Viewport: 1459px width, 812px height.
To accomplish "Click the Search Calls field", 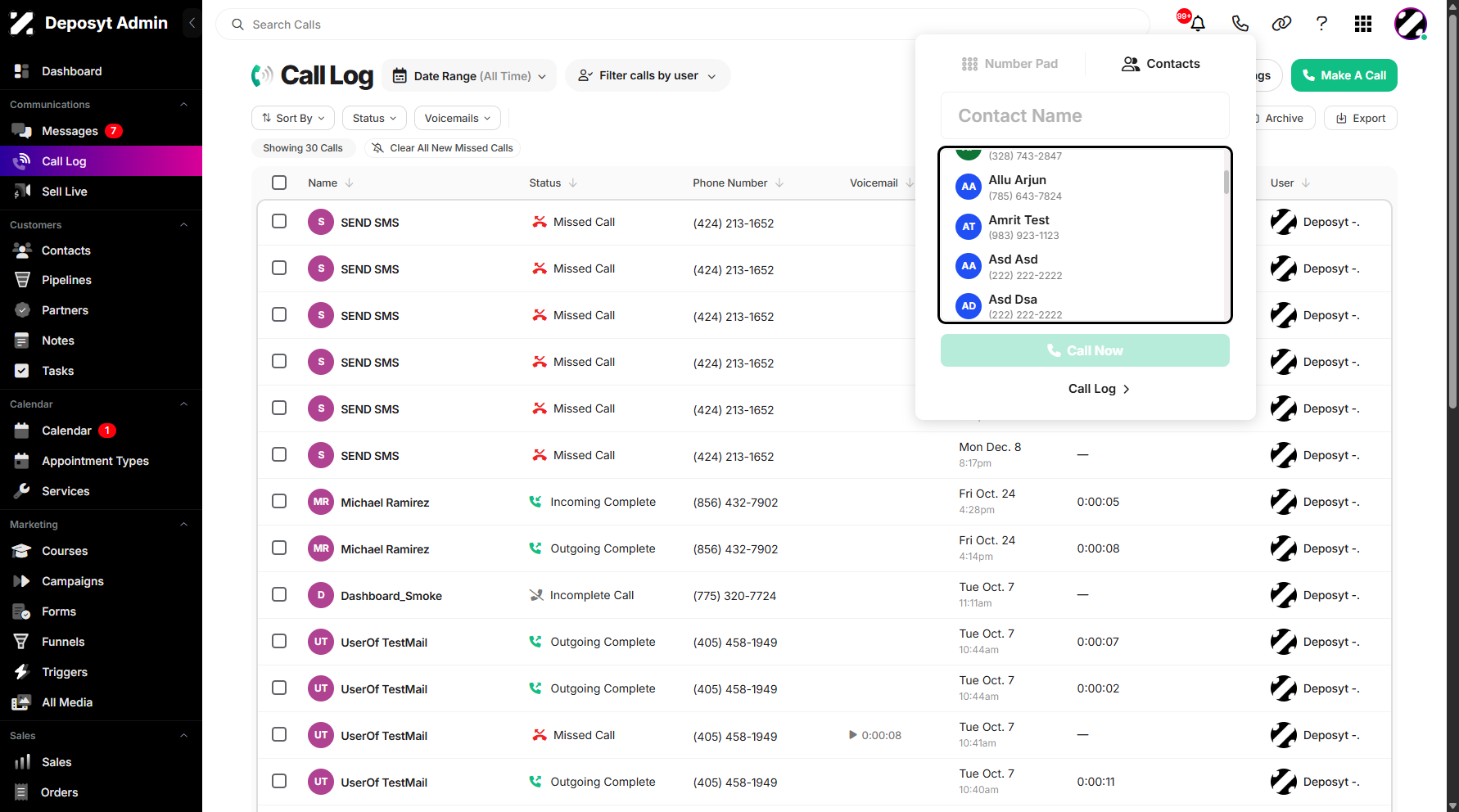I will [x=683, y=25].
